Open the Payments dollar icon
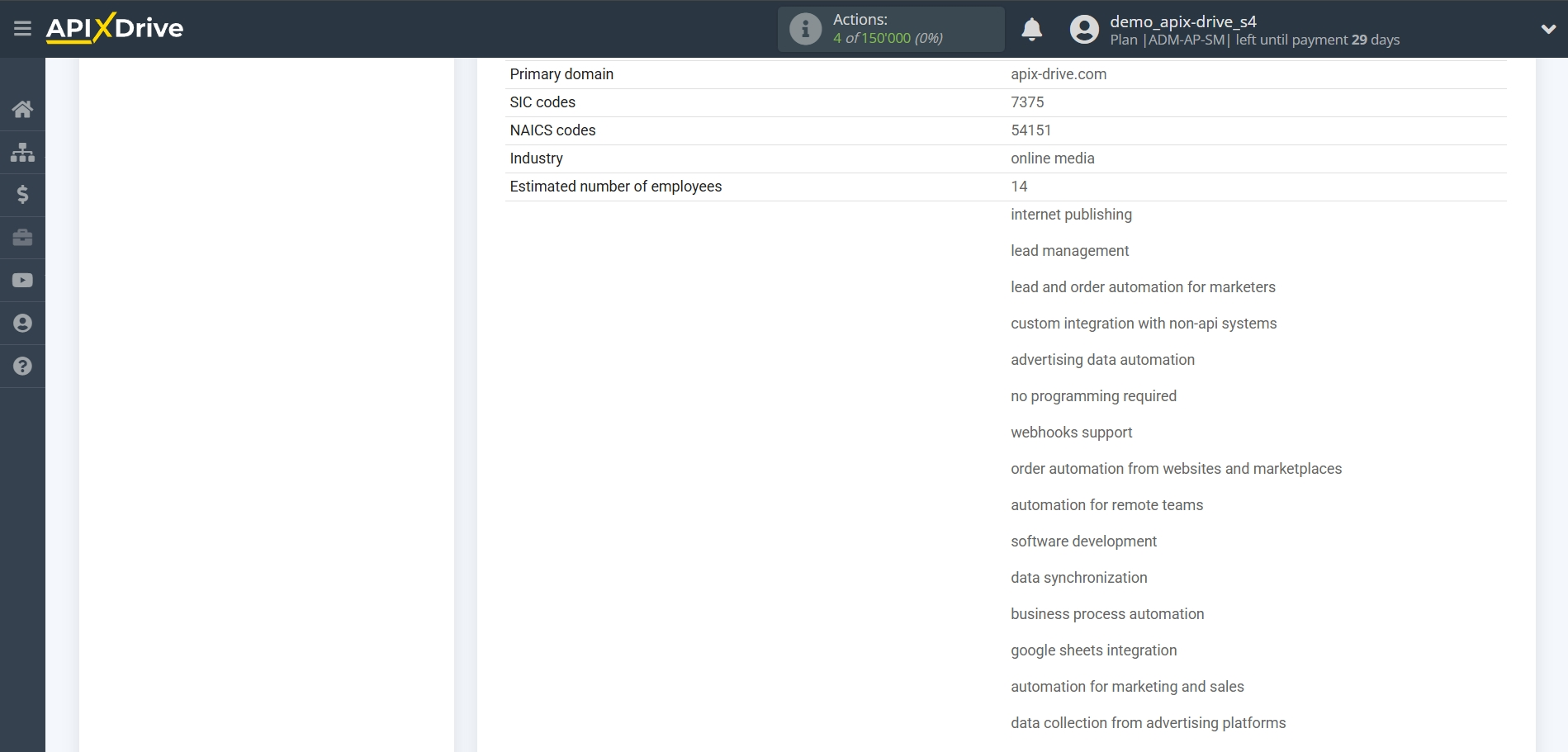 pyautogui.click(x=22, y=195)
